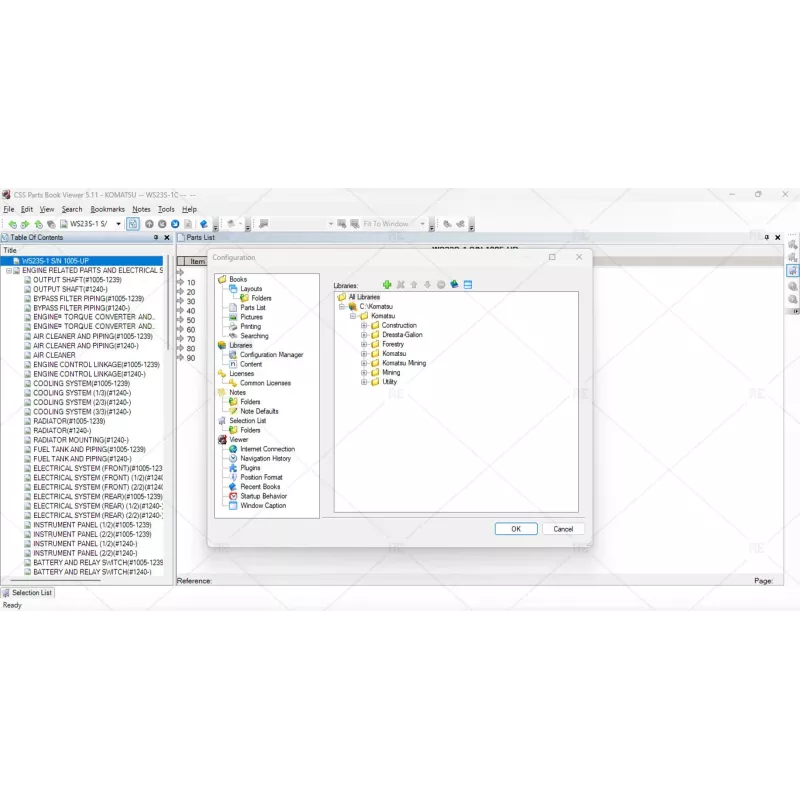Select the Pictures configuration item

pos(251,317)
